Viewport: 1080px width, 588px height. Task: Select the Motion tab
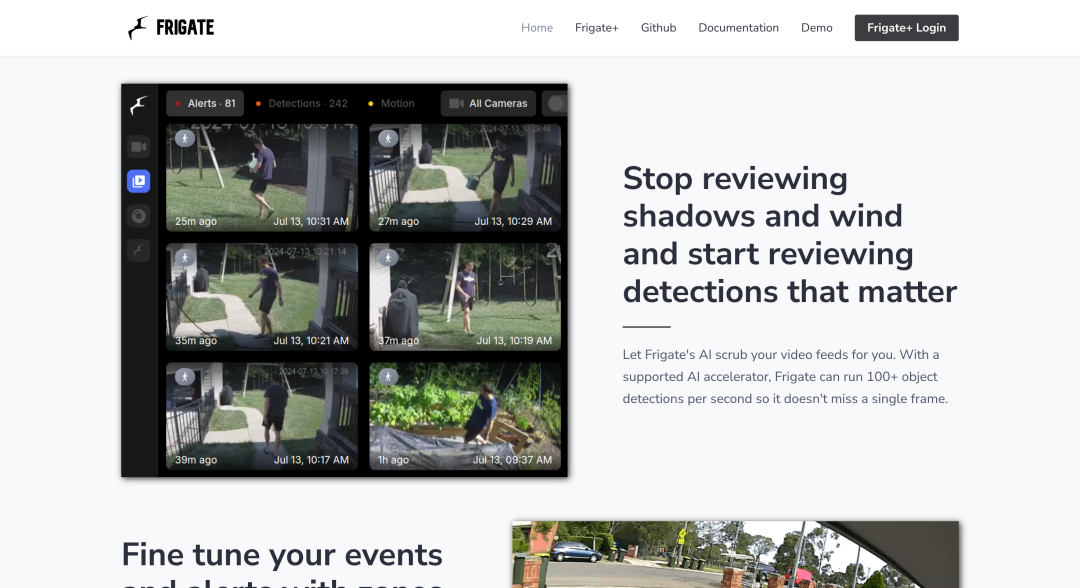click(x=391, y=103)
